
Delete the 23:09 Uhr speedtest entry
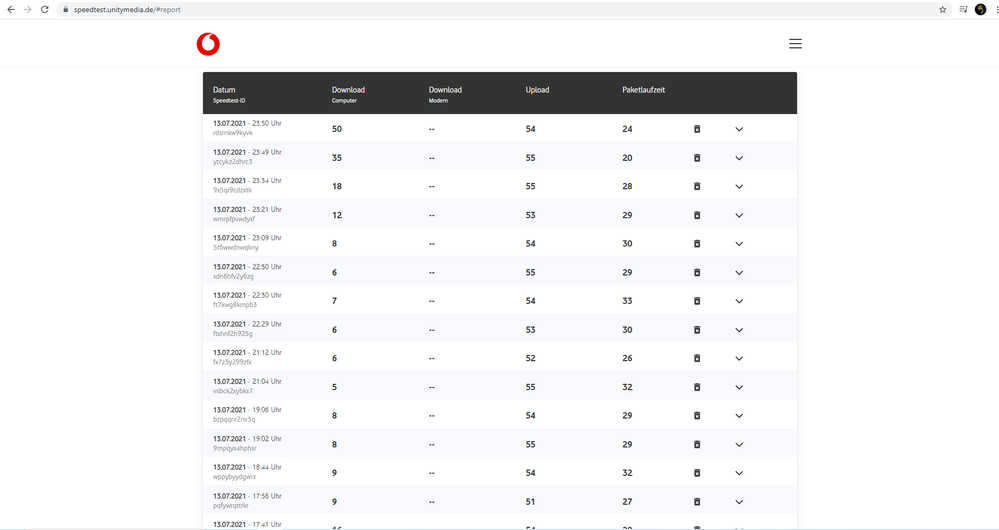[697, 244]
